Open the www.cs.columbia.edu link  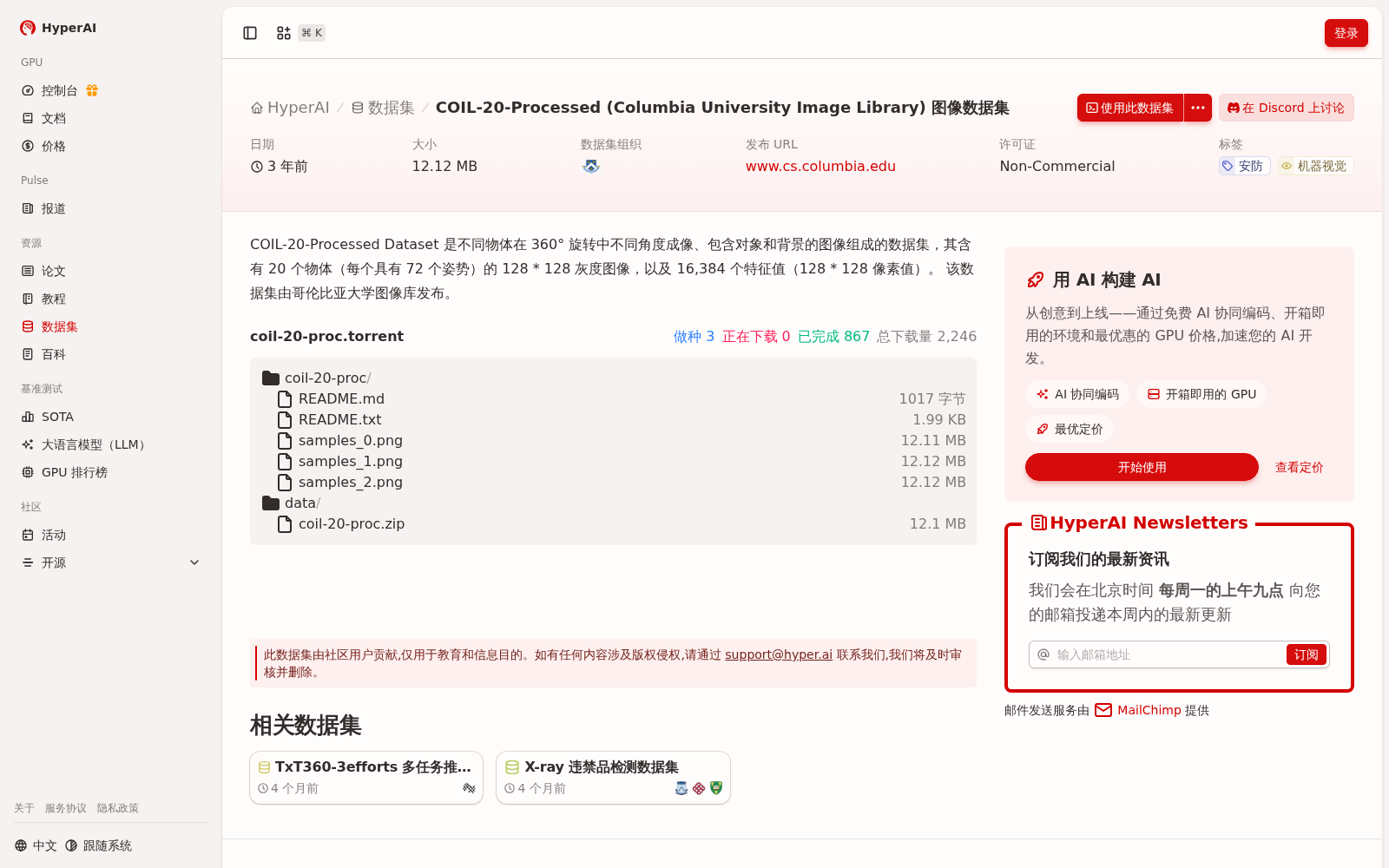(820, 166)
